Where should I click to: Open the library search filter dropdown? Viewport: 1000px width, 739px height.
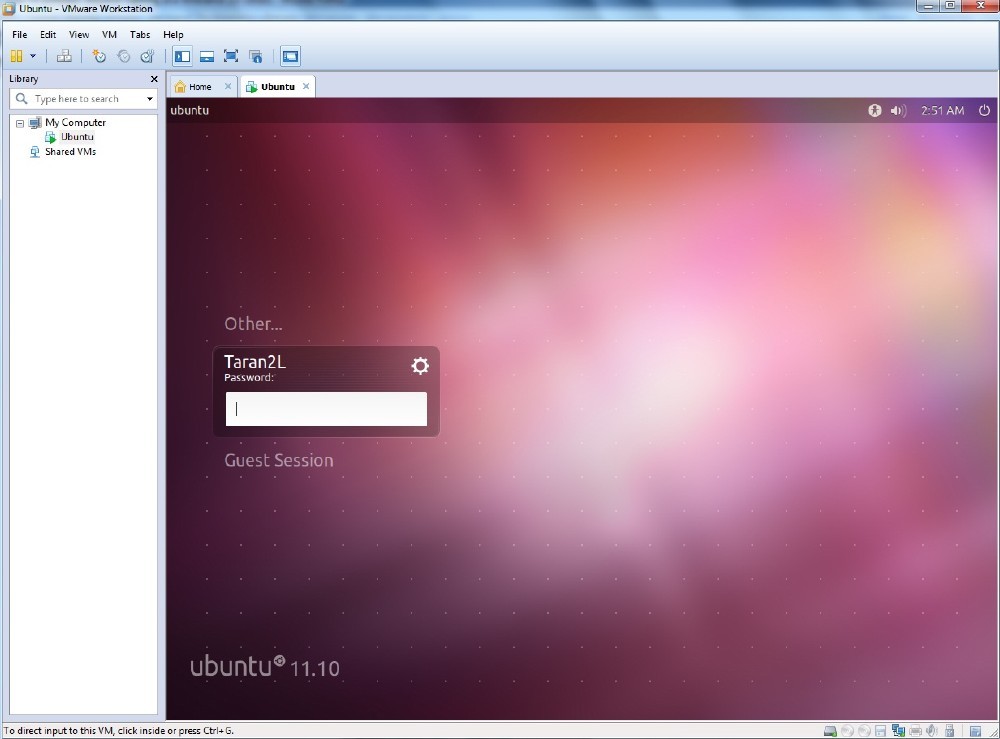[150, 99]
